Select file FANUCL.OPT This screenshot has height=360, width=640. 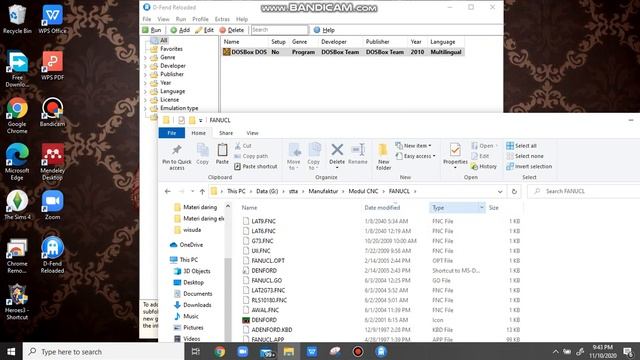(268, 261)
